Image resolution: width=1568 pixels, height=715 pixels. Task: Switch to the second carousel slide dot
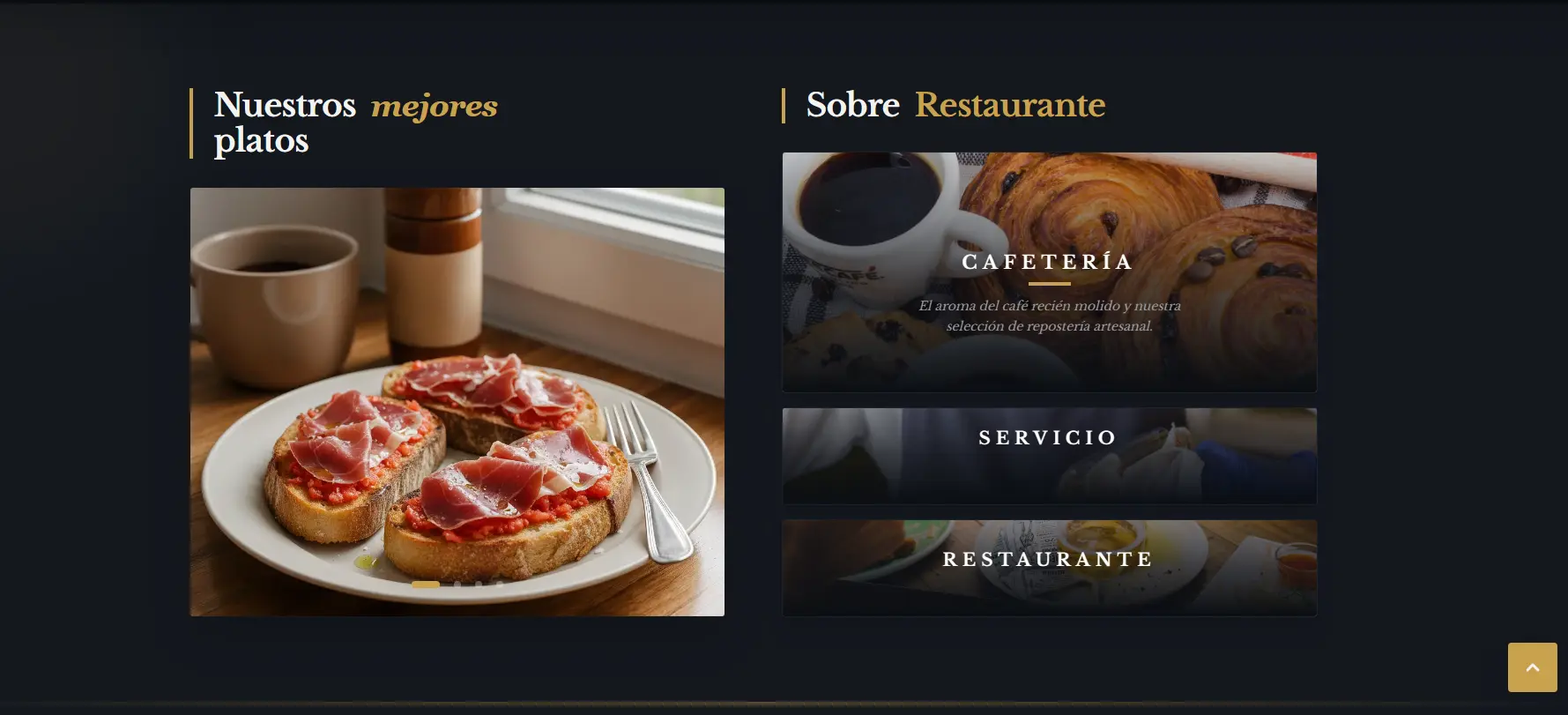pos(457,584)
